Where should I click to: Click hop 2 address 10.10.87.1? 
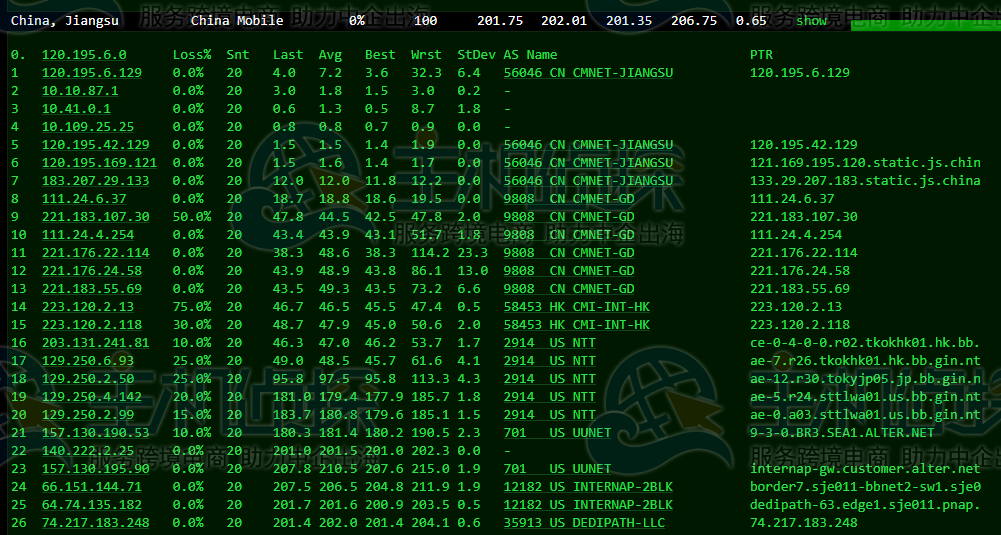point(80,91)
